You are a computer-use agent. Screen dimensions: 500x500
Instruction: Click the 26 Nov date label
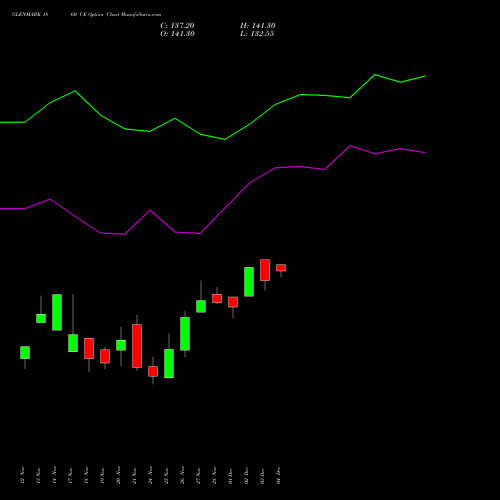tap(182, 475)
